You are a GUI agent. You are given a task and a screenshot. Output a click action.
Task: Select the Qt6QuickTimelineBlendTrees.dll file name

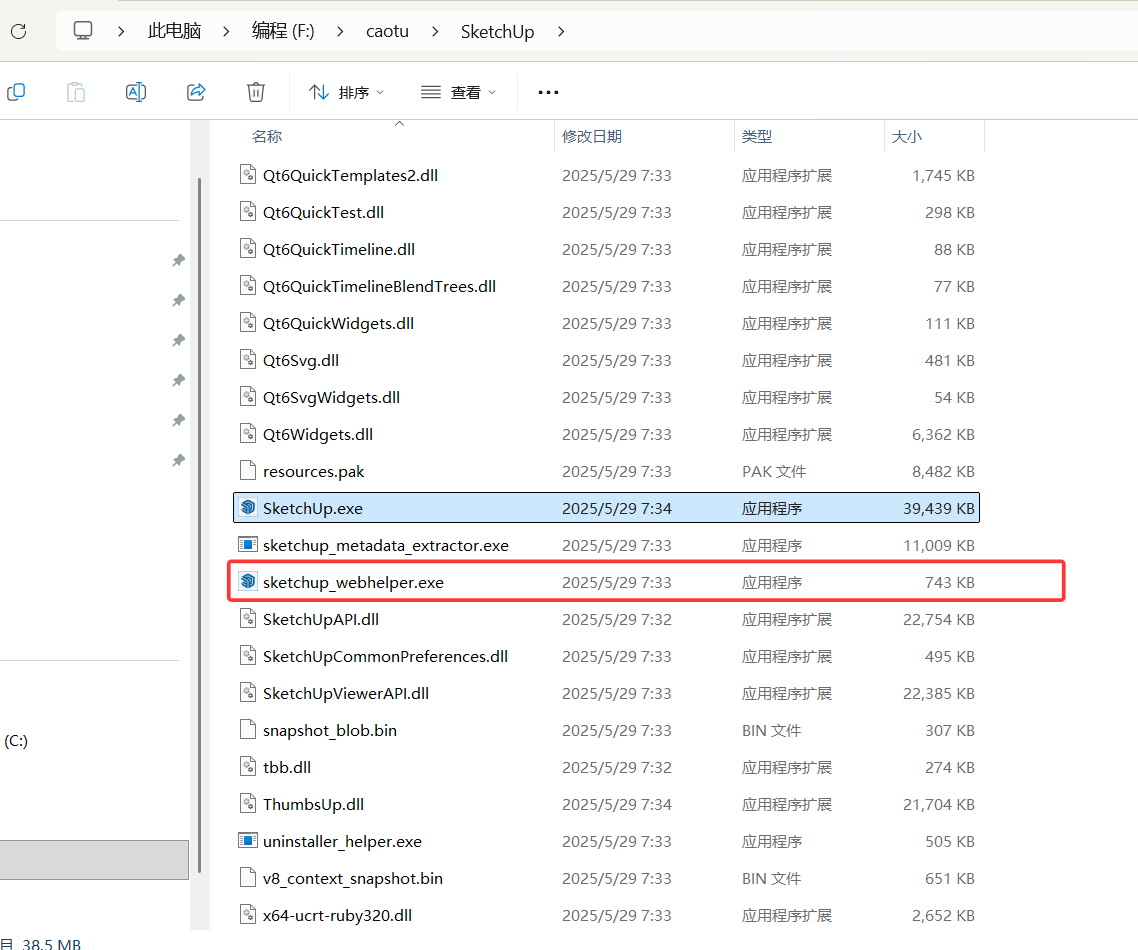[x=380, y=287]
